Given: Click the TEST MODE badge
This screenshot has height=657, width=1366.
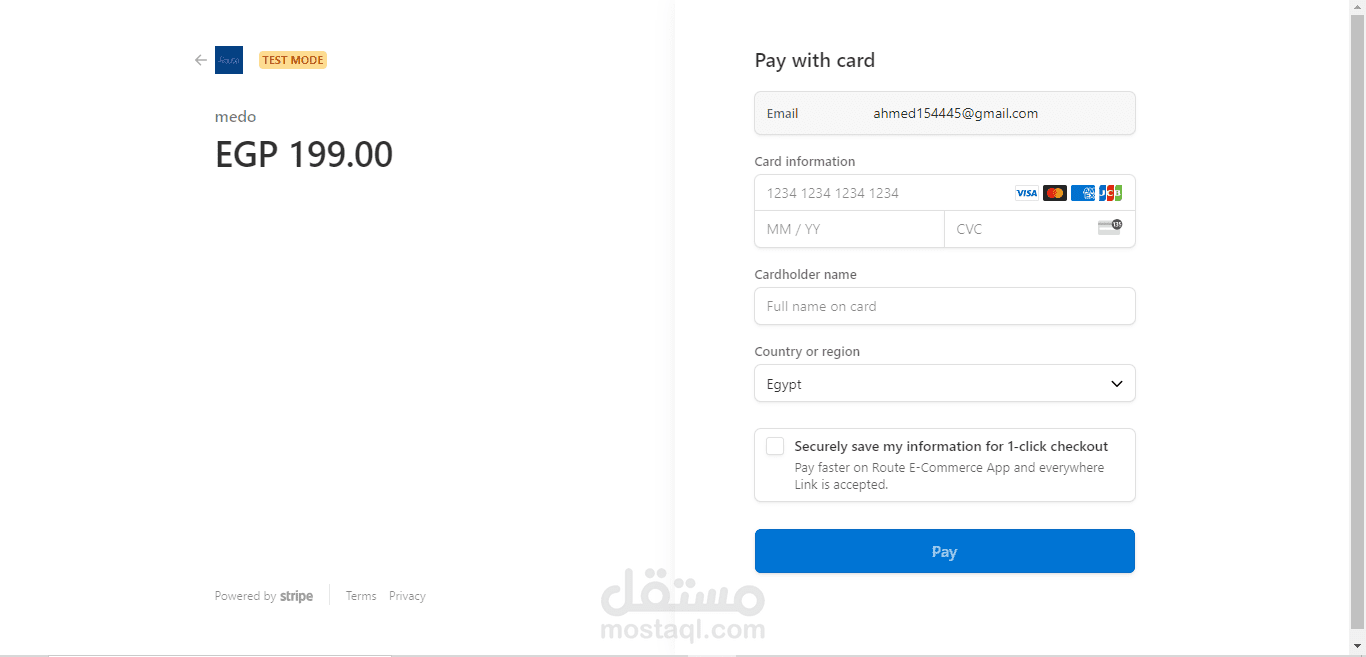Looking at the screenshot, I should point(293,60).
